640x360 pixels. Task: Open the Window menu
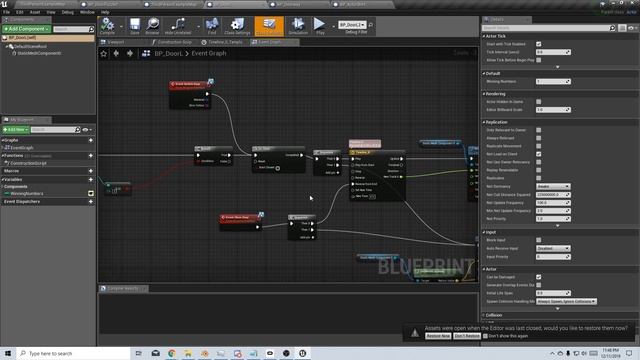pos(87,12)
